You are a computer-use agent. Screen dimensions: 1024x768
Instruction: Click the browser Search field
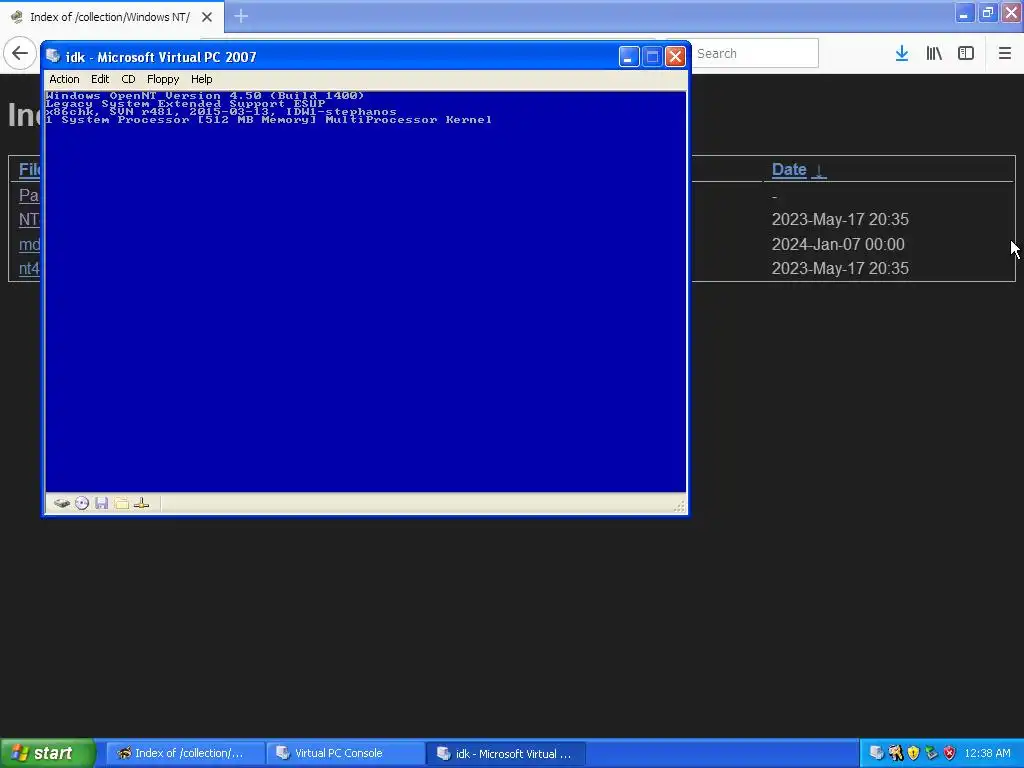tap(754, 53)
